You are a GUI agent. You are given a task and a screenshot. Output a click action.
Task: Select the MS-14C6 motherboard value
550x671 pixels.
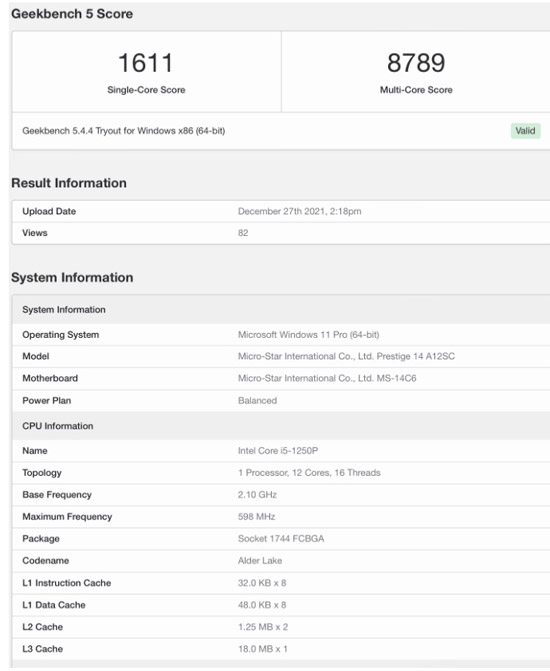coord(327,378)
